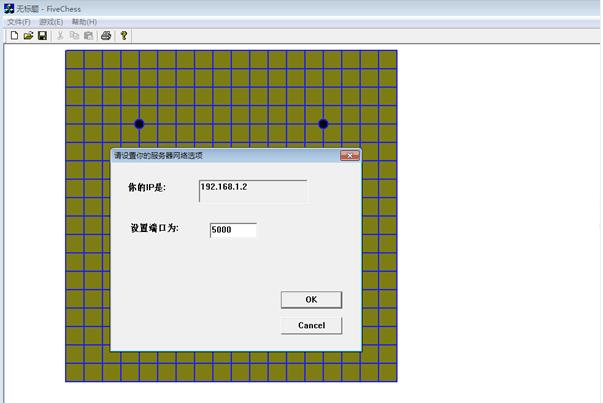This screenshot has width=603, height=403.
Task: Open a file with the folder icon
Action: [x=28, y=36]
